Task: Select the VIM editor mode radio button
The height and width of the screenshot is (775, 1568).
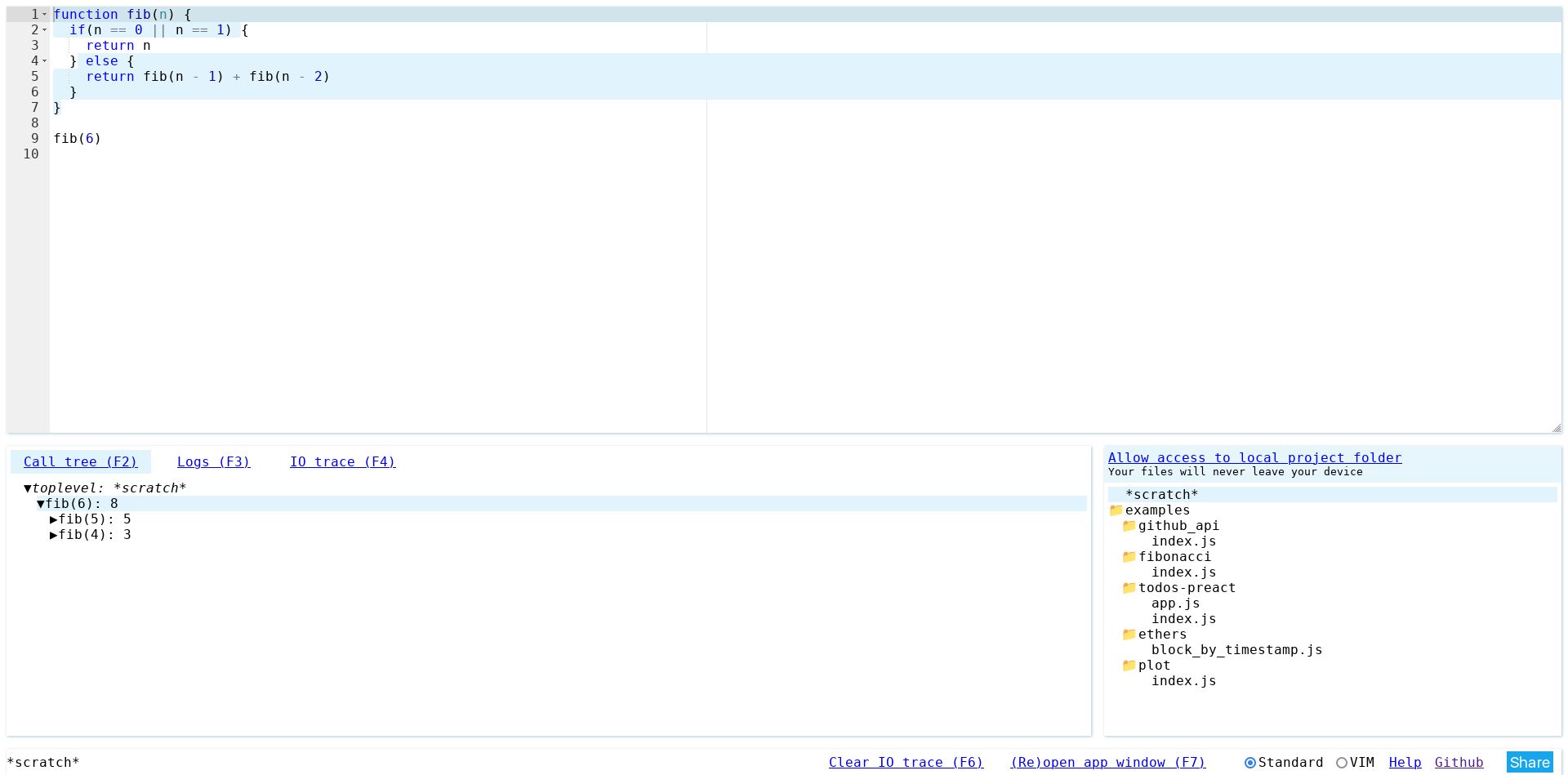Action: (x=1341, y=763)
